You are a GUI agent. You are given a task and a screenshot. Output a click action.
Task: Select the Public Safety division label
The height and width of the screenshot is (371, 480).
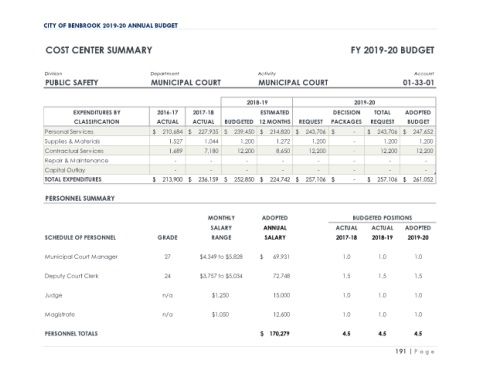(x=72, y=83)
